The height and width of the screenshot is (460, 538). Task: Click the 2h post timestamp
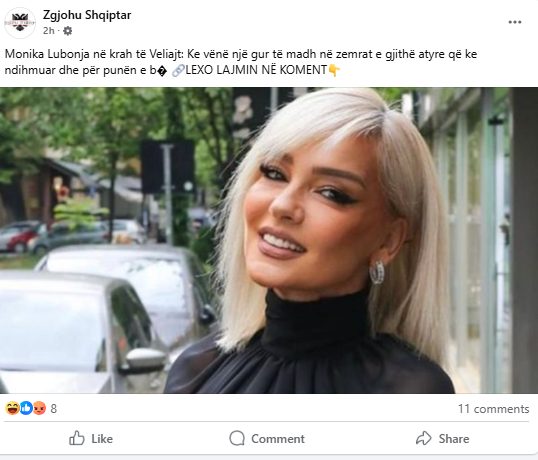click(x=48, y=31)
